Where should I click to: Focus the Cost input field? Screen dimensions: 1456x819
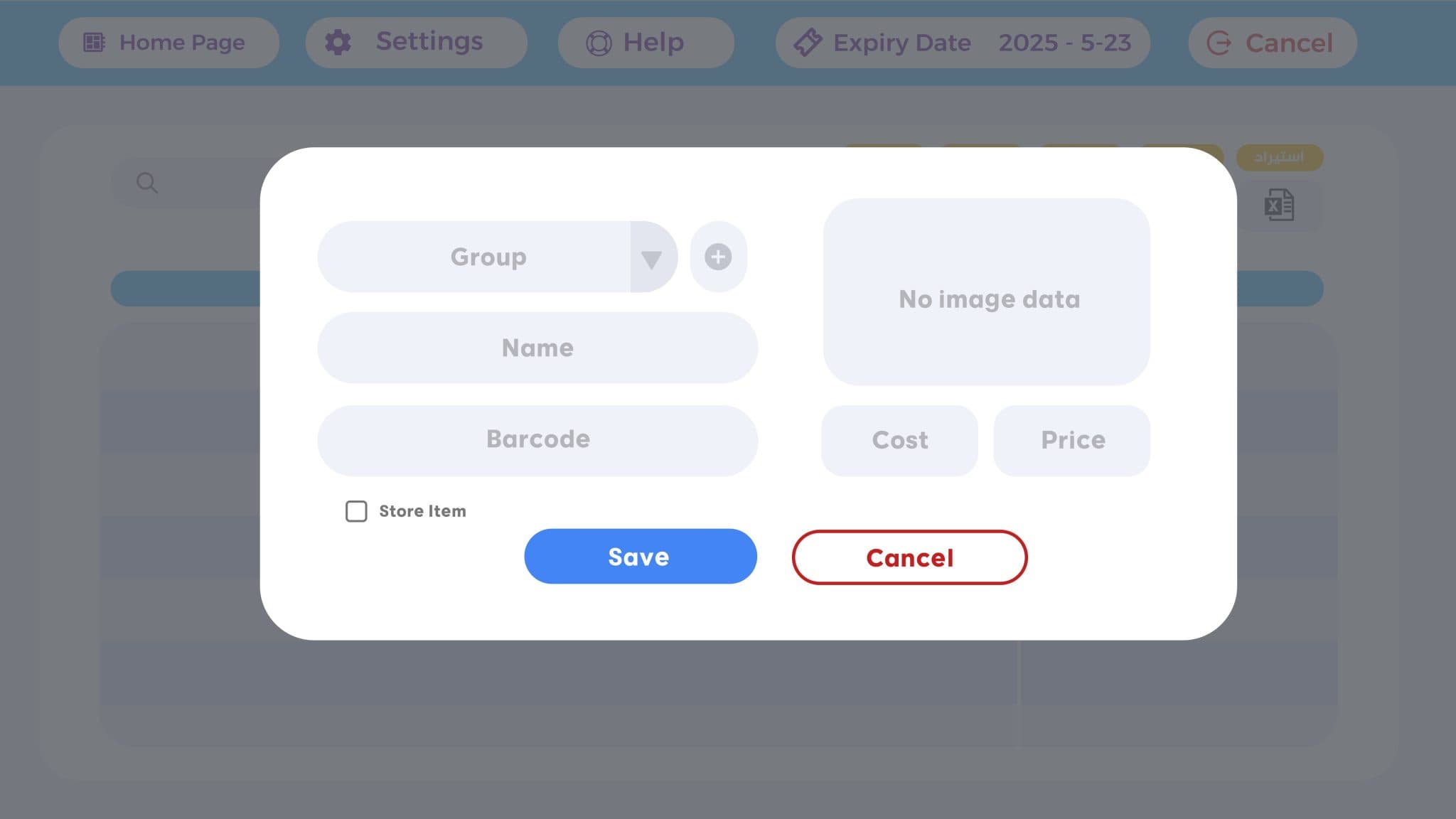899,440
